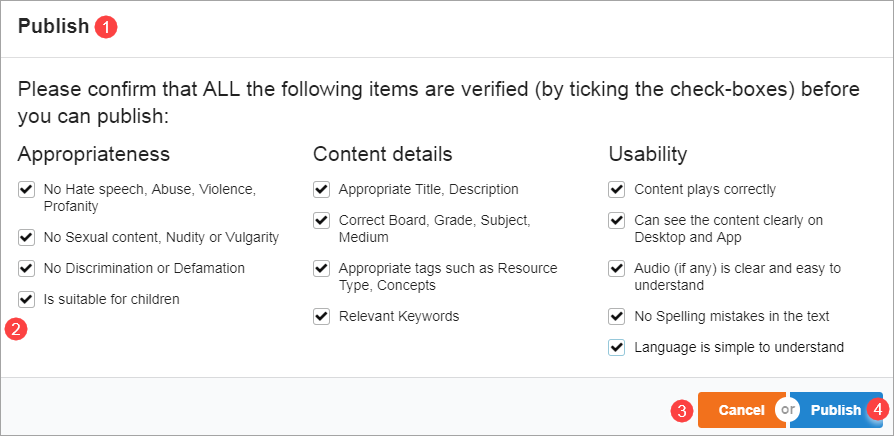894x436 pixels.
Task: Untick Audio is clear checkbox
Action: coord(617,268)
